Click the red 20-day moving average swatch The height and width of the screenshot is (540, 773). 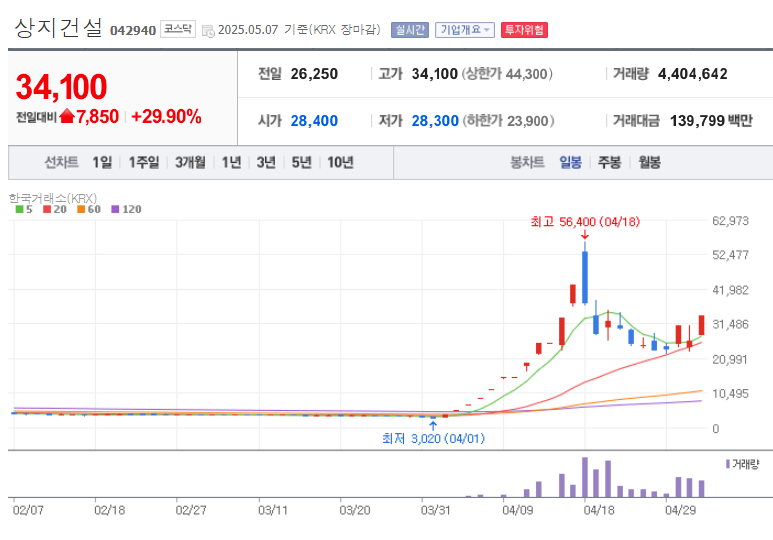pyautogui.click(x=47, y=209)
